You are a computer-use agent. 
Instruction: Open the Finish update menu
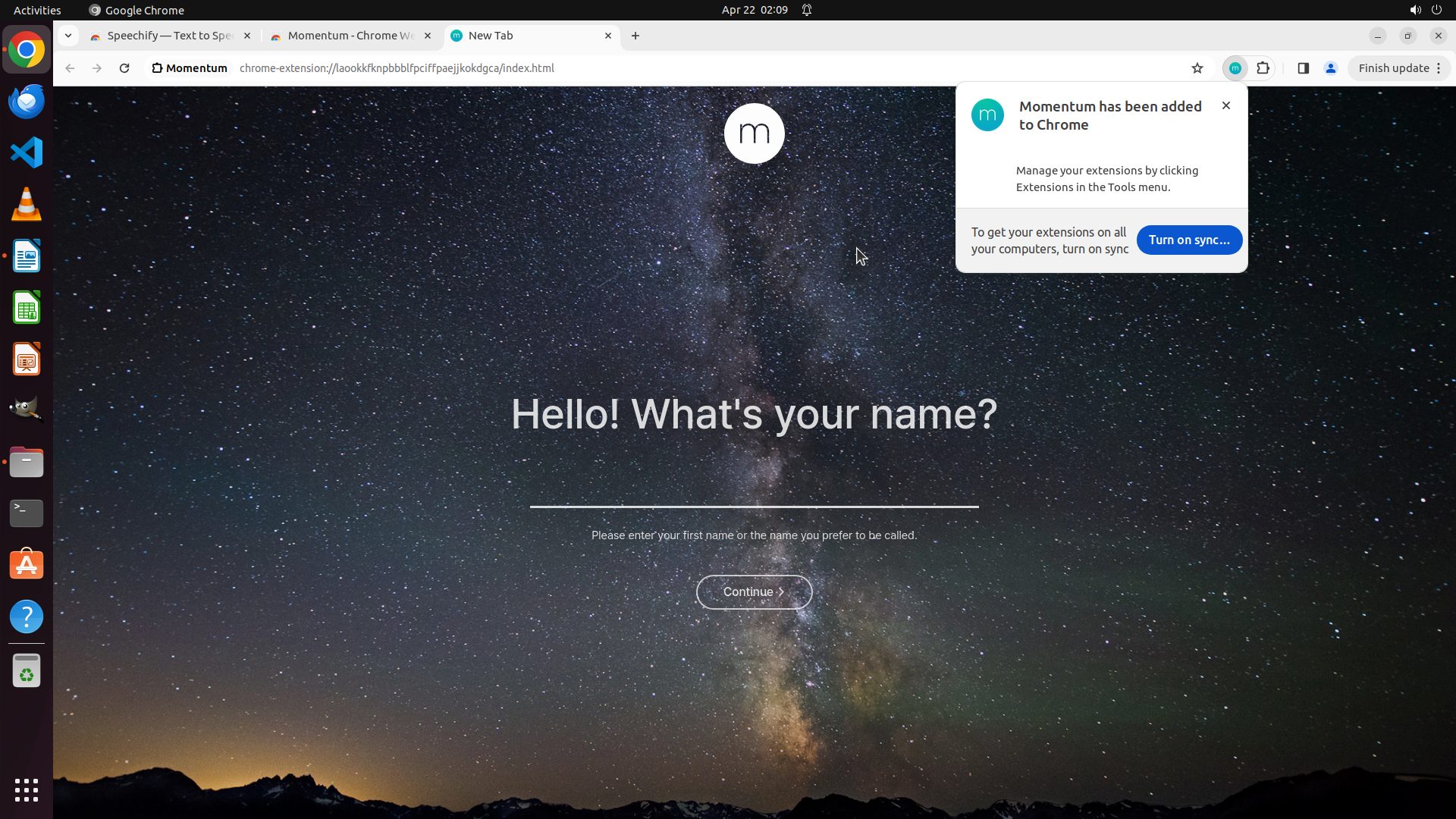[x=1399, y=68]
